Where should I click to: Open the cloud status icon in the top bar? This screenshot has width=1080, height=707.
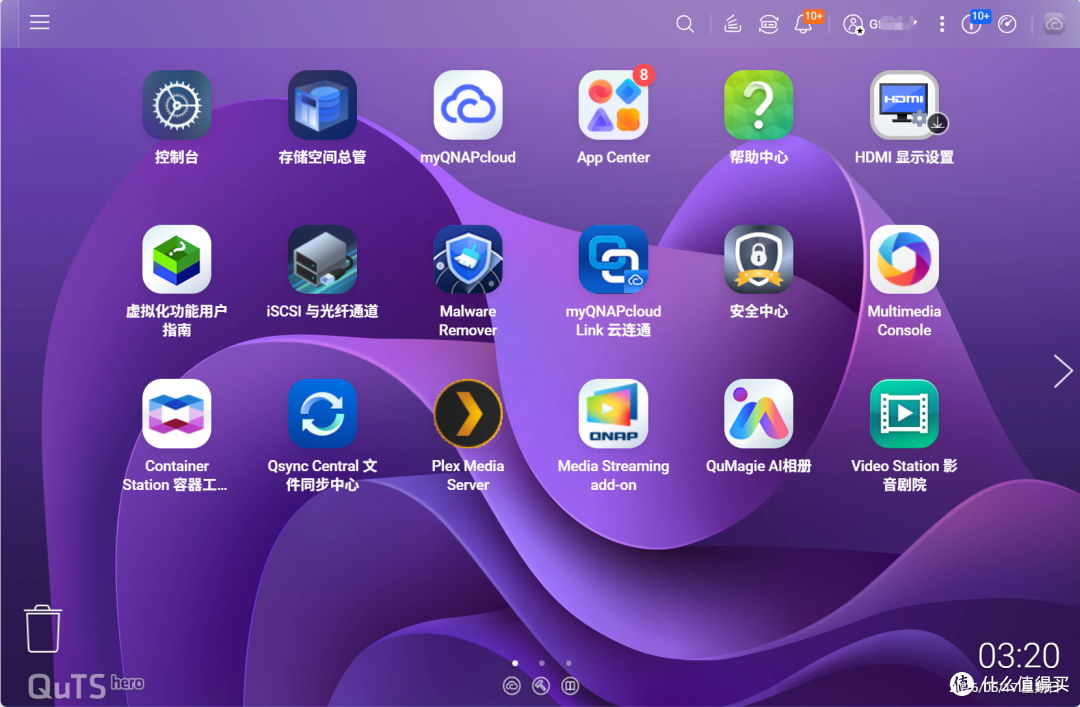click(x=1054, y=24)
